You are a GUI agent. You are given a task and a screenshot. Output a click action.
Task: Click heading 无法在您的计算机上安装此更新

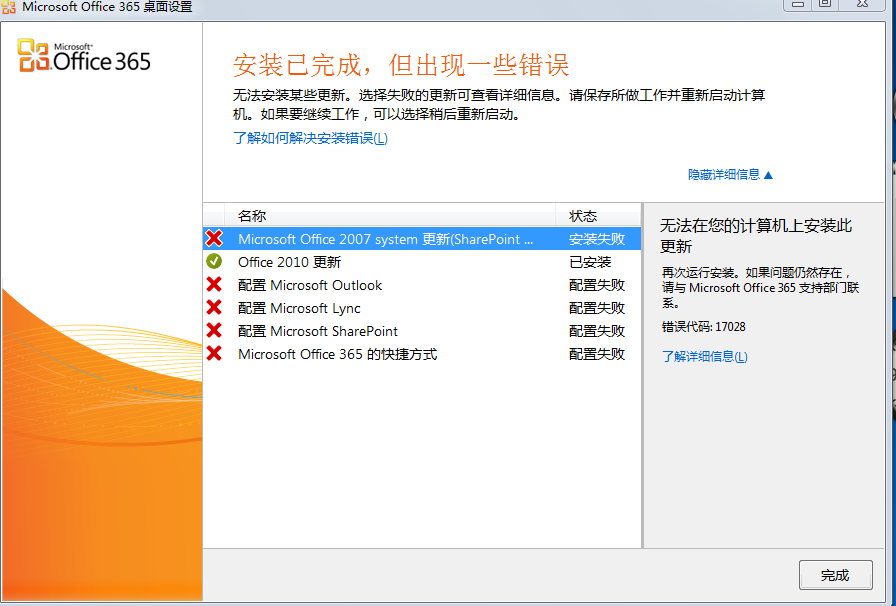[x=756, y=236]
